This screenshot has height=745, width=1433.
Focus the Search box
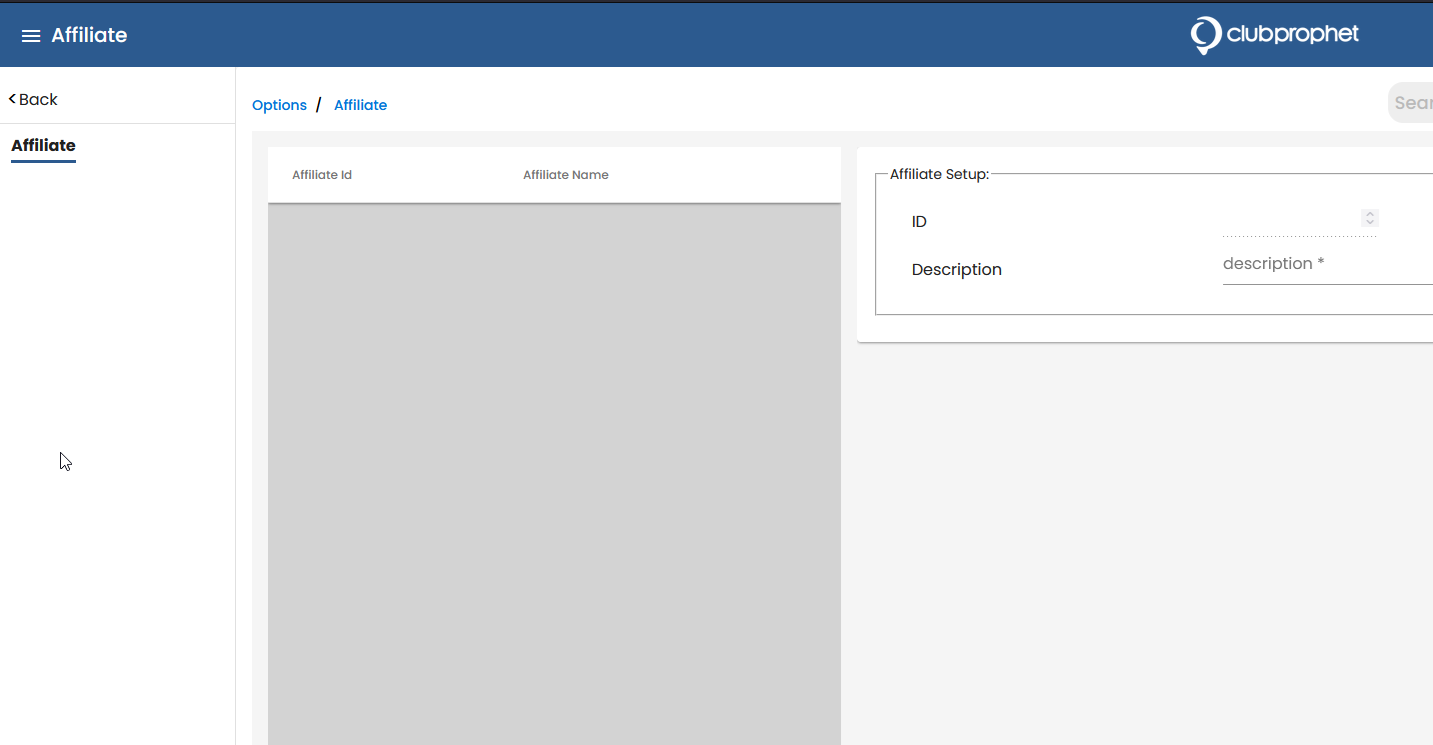tap(1411, 103)
